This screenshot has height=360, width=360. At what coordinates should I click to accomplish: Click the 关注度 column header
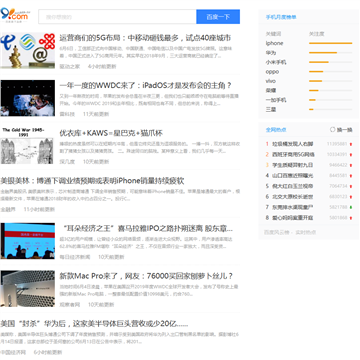click(x=316, y=34)
